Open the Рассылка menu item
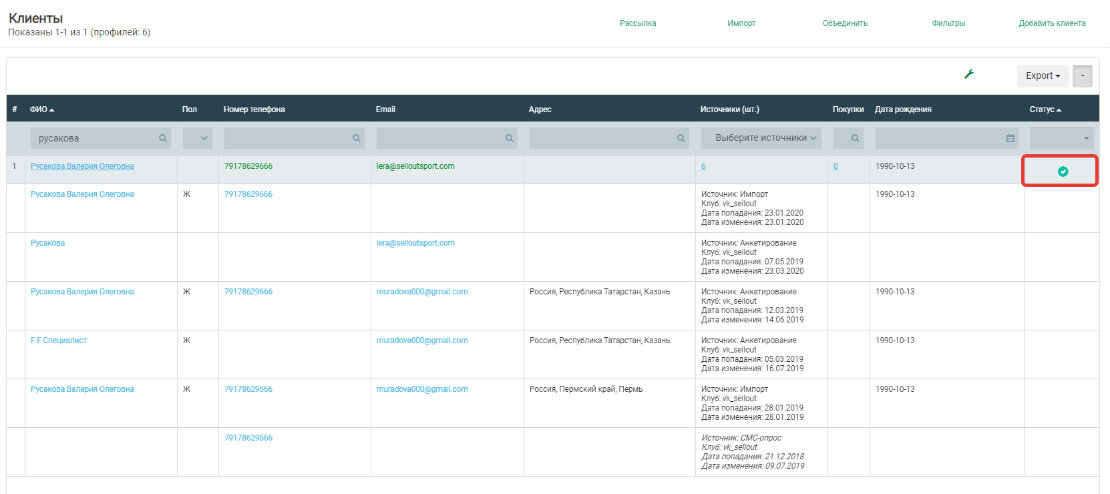Screen dimensions: 1110x494 point(638,23)
